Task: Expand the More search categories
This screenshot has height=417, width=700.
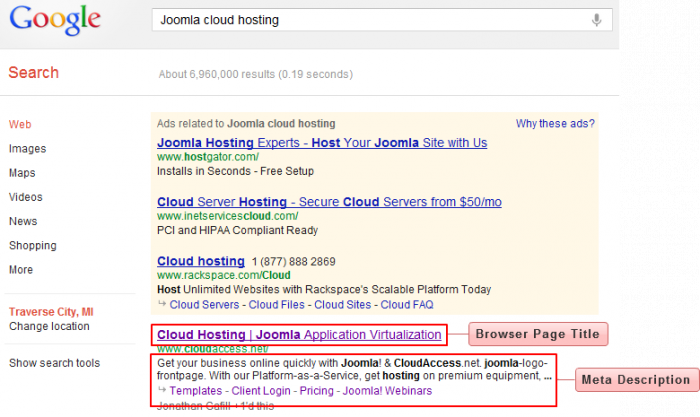Action: click(x=21, y=269)
